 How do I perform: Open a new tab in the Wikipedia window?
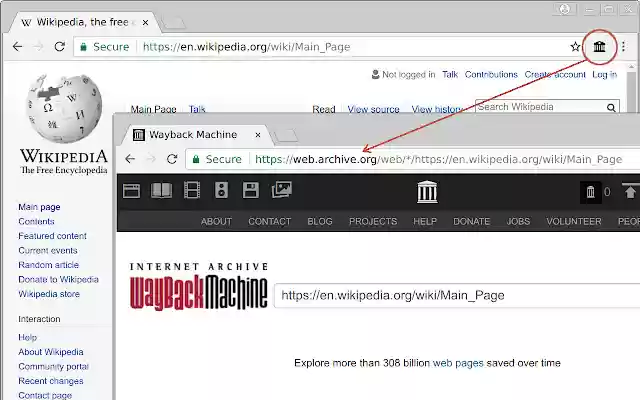point(174,23)
